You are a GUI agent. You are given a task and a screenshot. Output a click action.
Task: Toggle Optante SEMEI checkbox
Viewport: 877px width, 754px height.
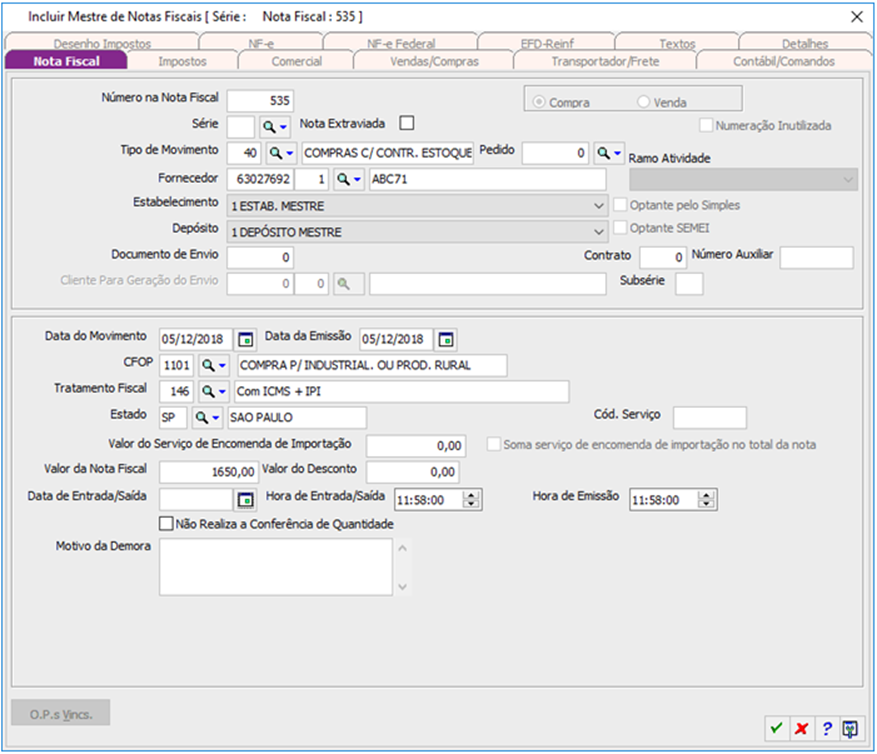[620, 228]
